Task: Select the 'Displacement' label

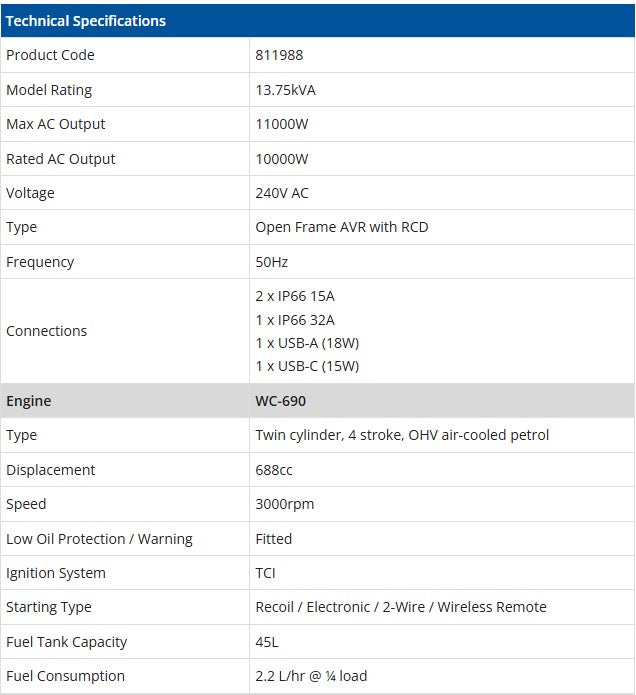Action: click(x=51, y=470)
